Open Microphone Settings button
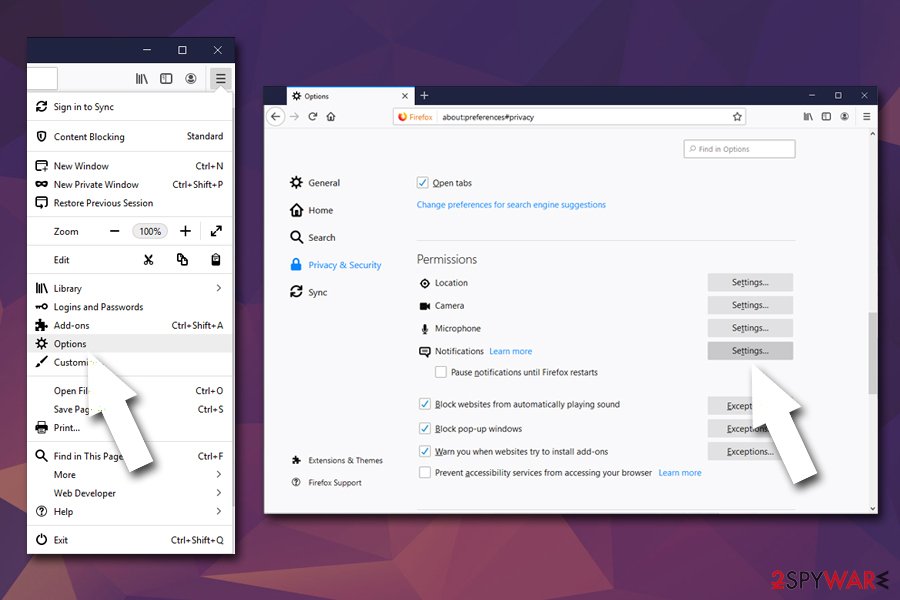This screenshot has width=900, height=600. 750,328
